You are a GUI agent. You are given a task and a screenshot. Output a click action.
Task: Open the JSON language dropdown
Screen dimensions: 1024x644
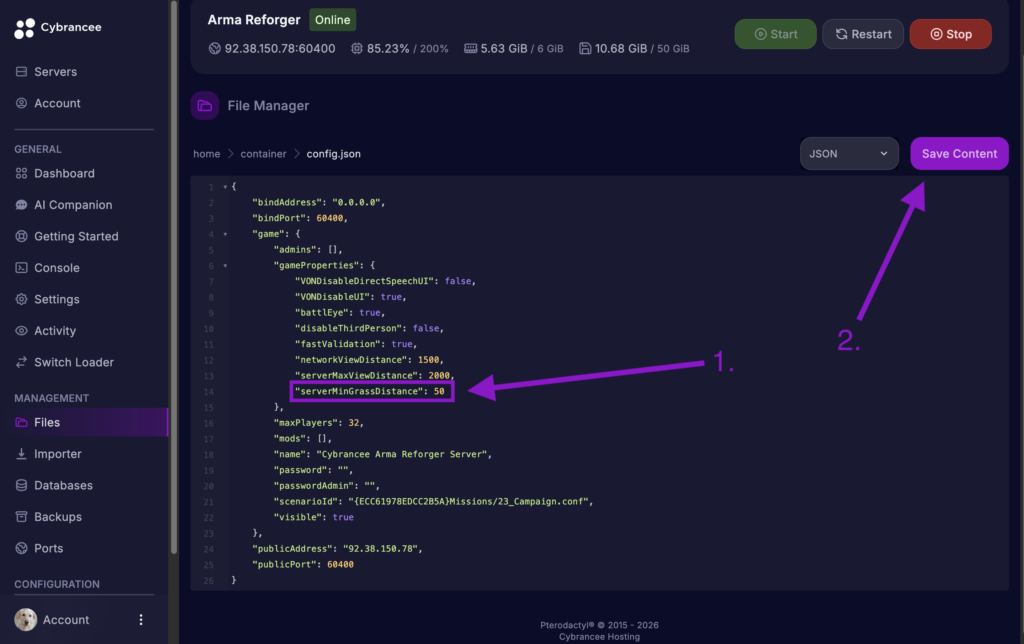tap(849, 153)
